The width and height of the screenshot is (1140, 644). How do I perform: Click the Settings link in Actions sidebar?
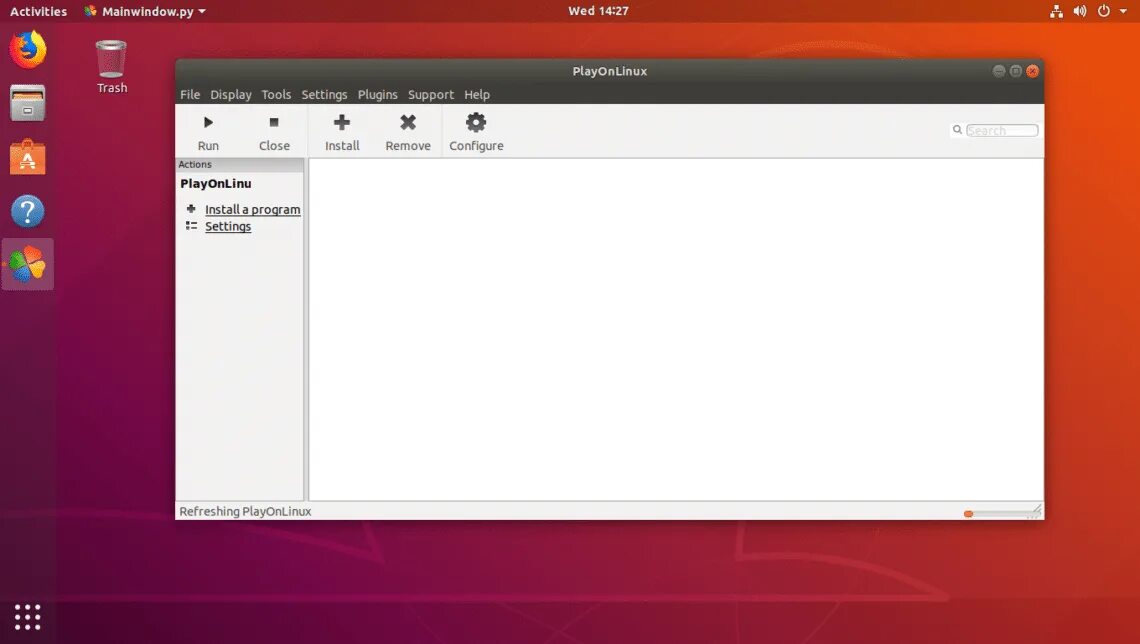(x=228, y=226)
